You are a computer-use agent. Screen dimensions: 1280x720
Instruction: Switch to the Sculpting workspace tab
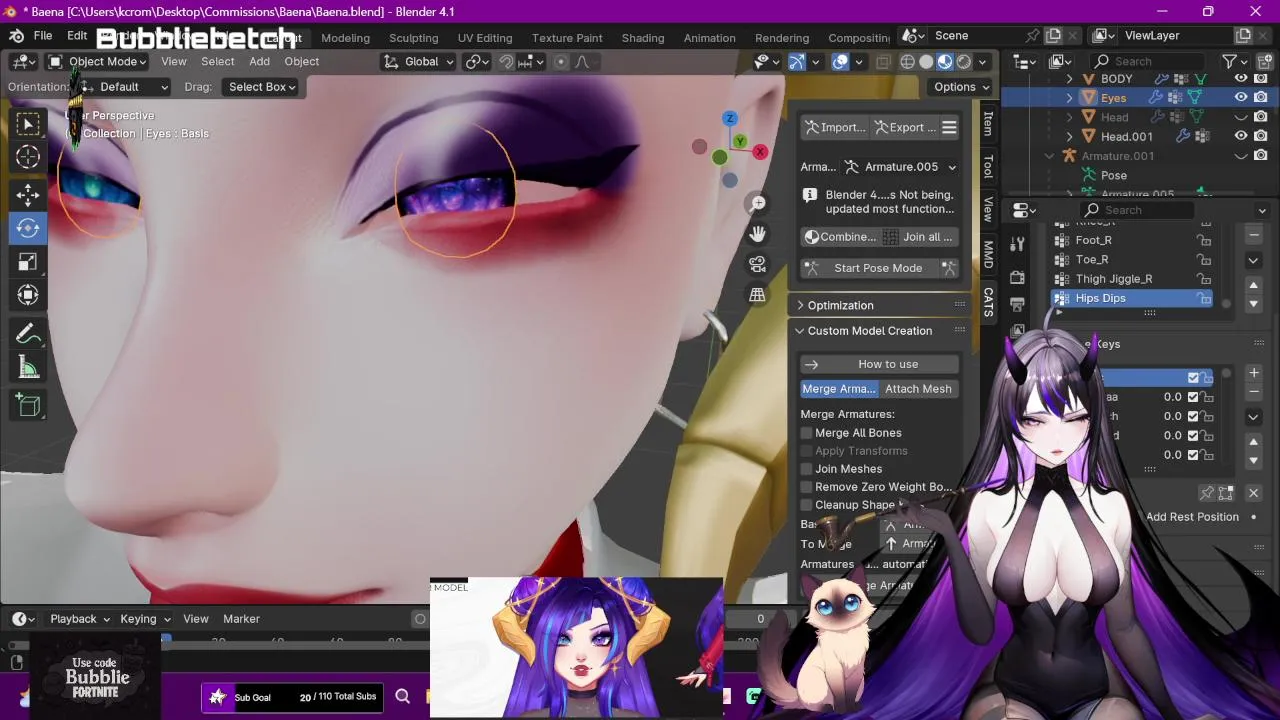413,38
